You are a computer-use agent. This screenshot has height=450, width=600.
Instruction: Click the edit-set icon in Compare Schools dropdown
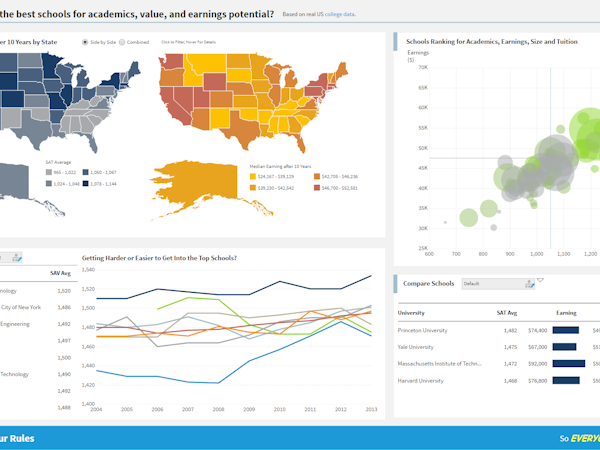pyautogui.click(x=530, y=284)
